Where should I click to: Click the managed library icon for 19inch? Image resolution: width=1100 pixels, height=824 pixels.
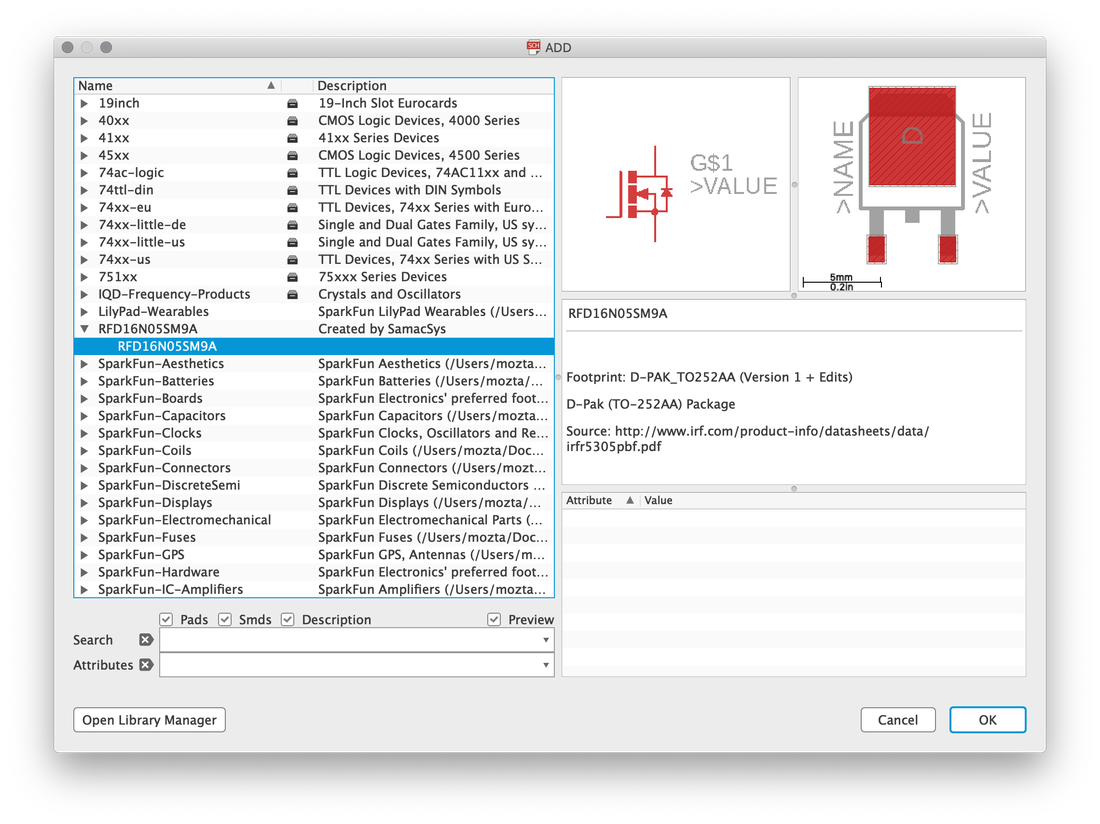coord(292,104)
